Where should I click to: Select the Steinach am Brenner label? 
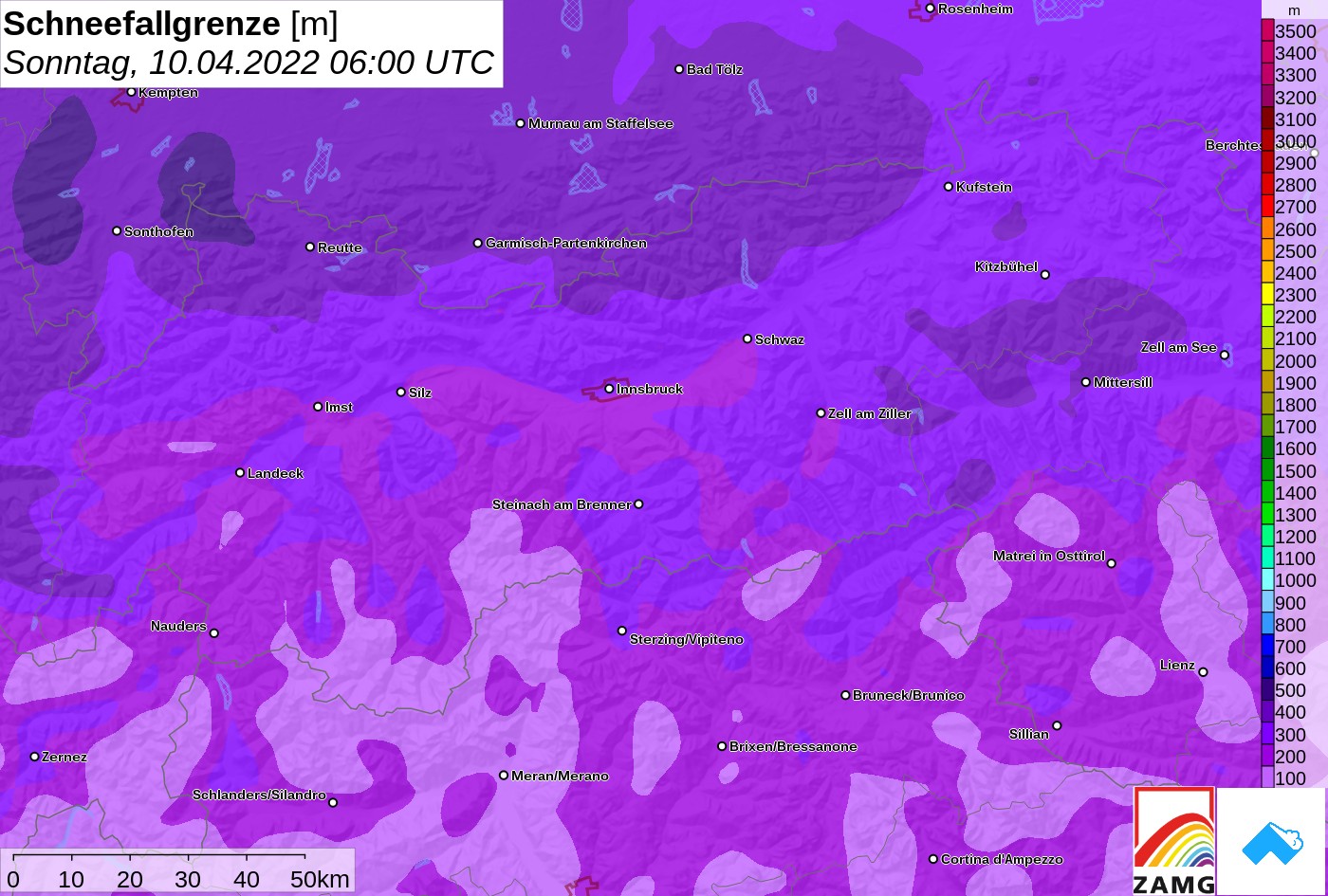point(562,505)
